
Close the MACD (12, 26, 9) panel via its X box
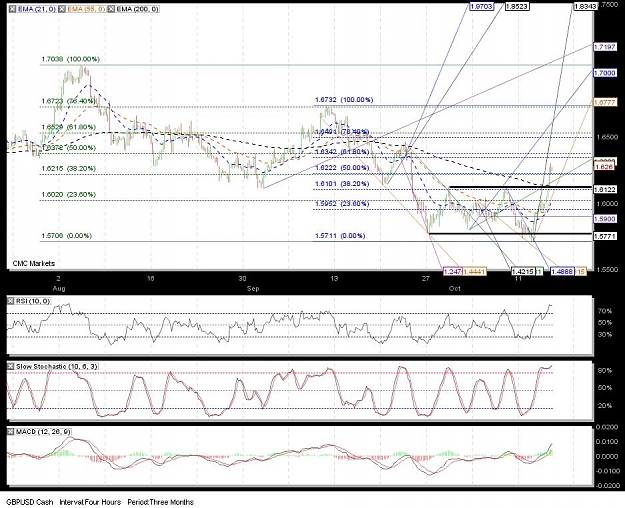pos(11,432)
